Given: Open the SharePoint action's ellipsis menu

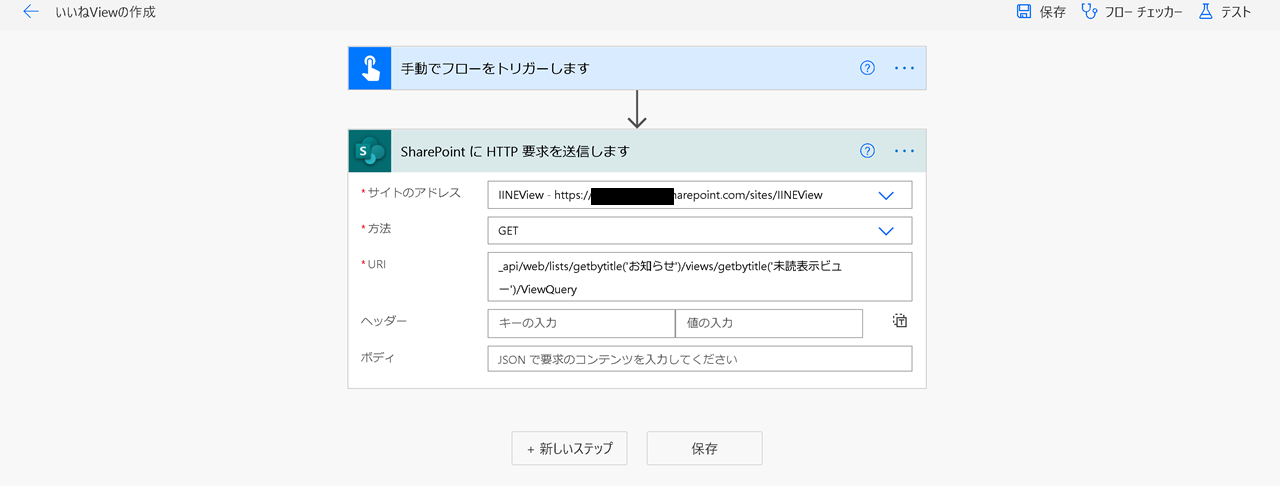Looking at the screenshot, I should point(905,151).
